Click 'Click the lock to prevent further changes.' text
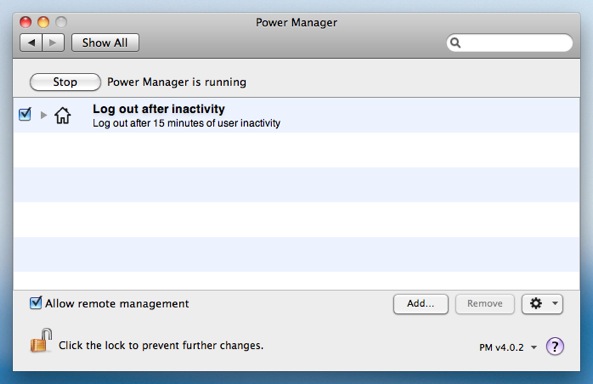 tap(161, 345)
